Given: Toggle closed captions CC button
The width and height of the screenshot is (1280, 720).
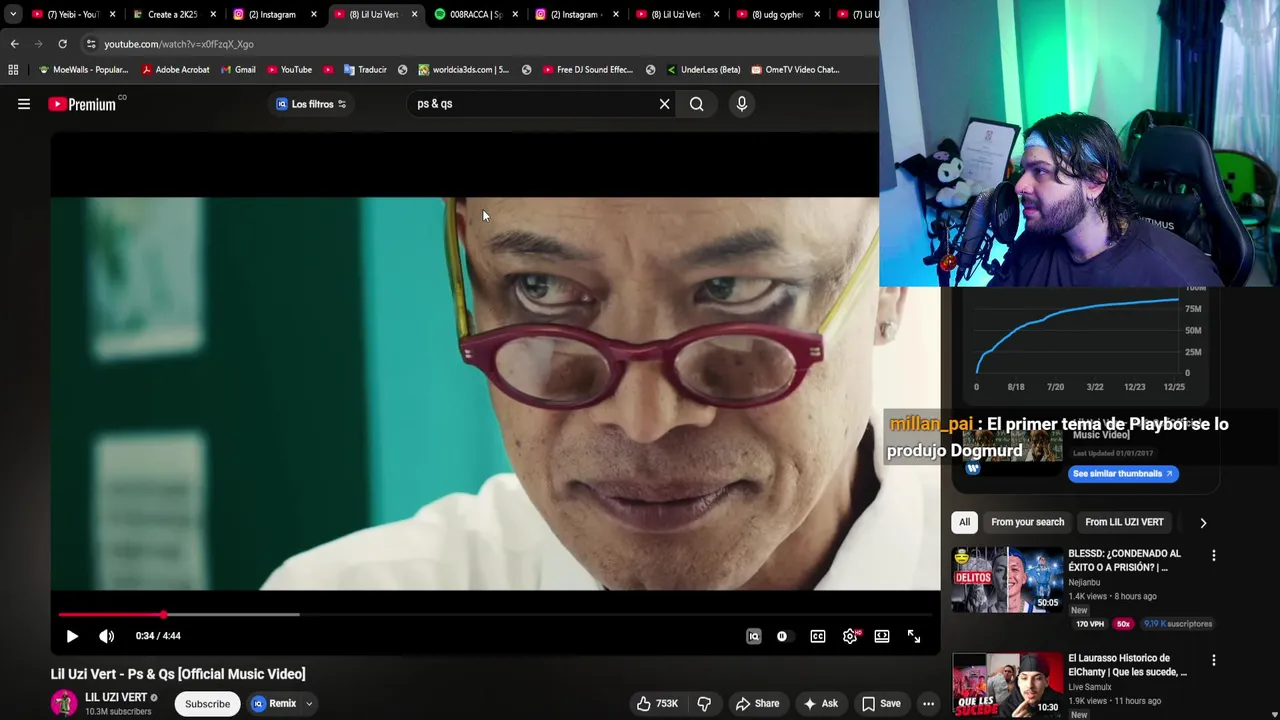Looking at the screenshot, I should pyautogui.click(x=818, y=636).
